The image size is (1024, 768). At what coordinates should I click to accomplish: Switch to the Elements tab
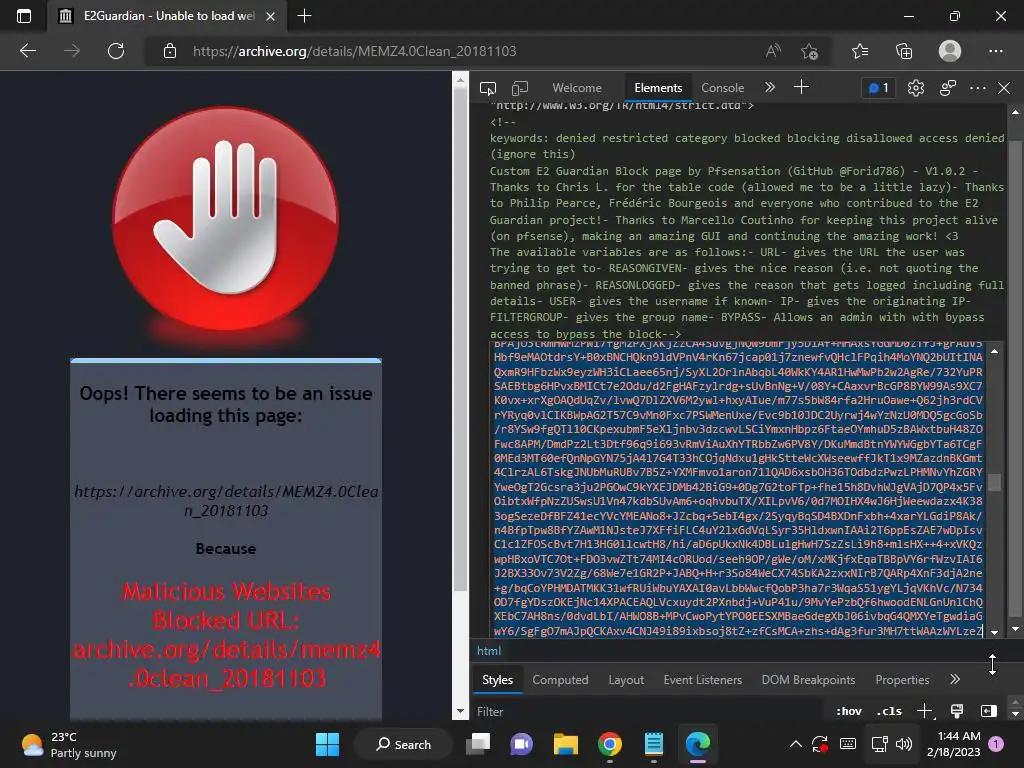tap(658, 88)
